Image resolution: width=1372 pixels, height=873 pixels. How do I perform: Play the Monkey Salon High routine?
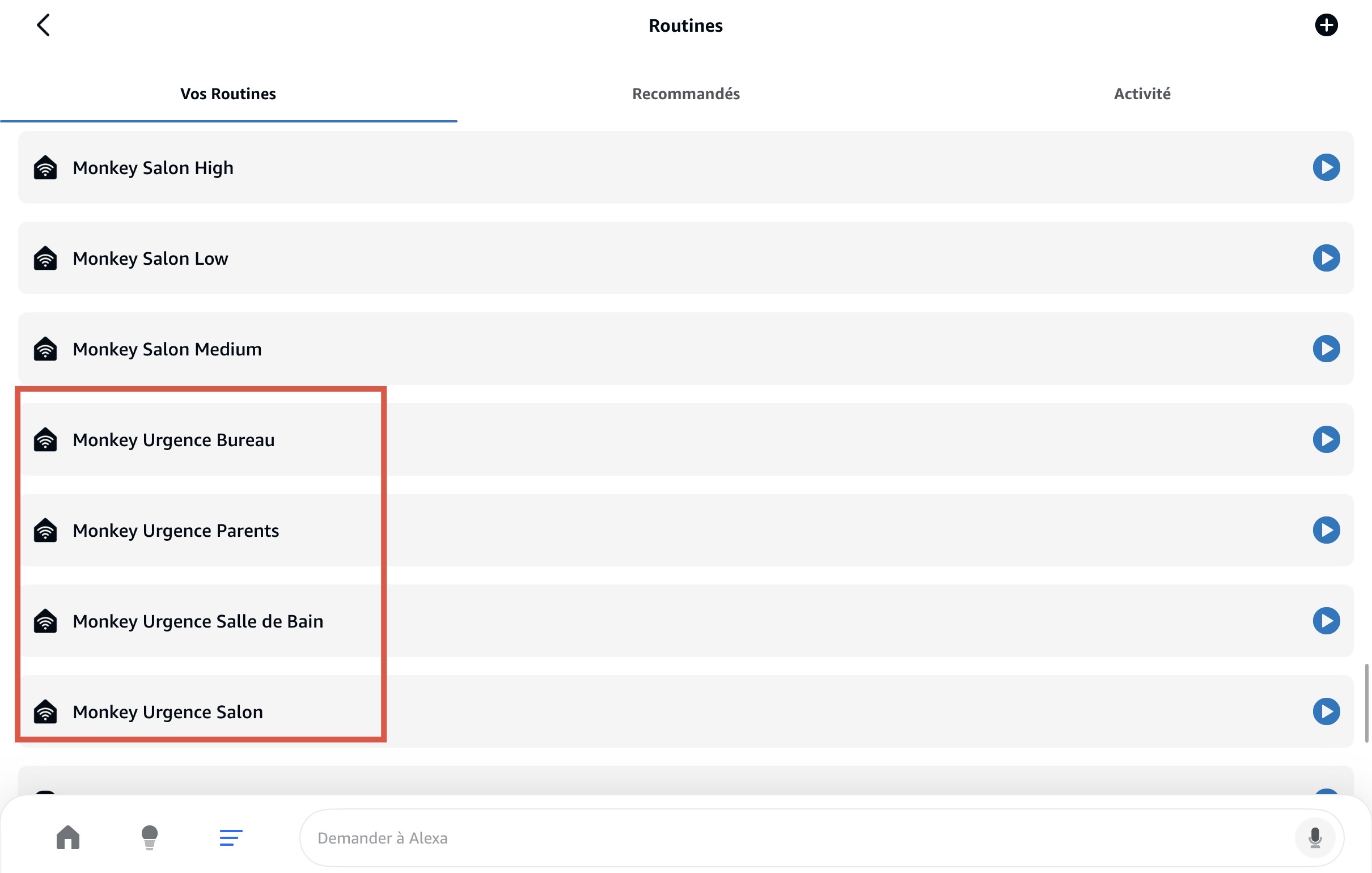click(x=1326, y=168)
